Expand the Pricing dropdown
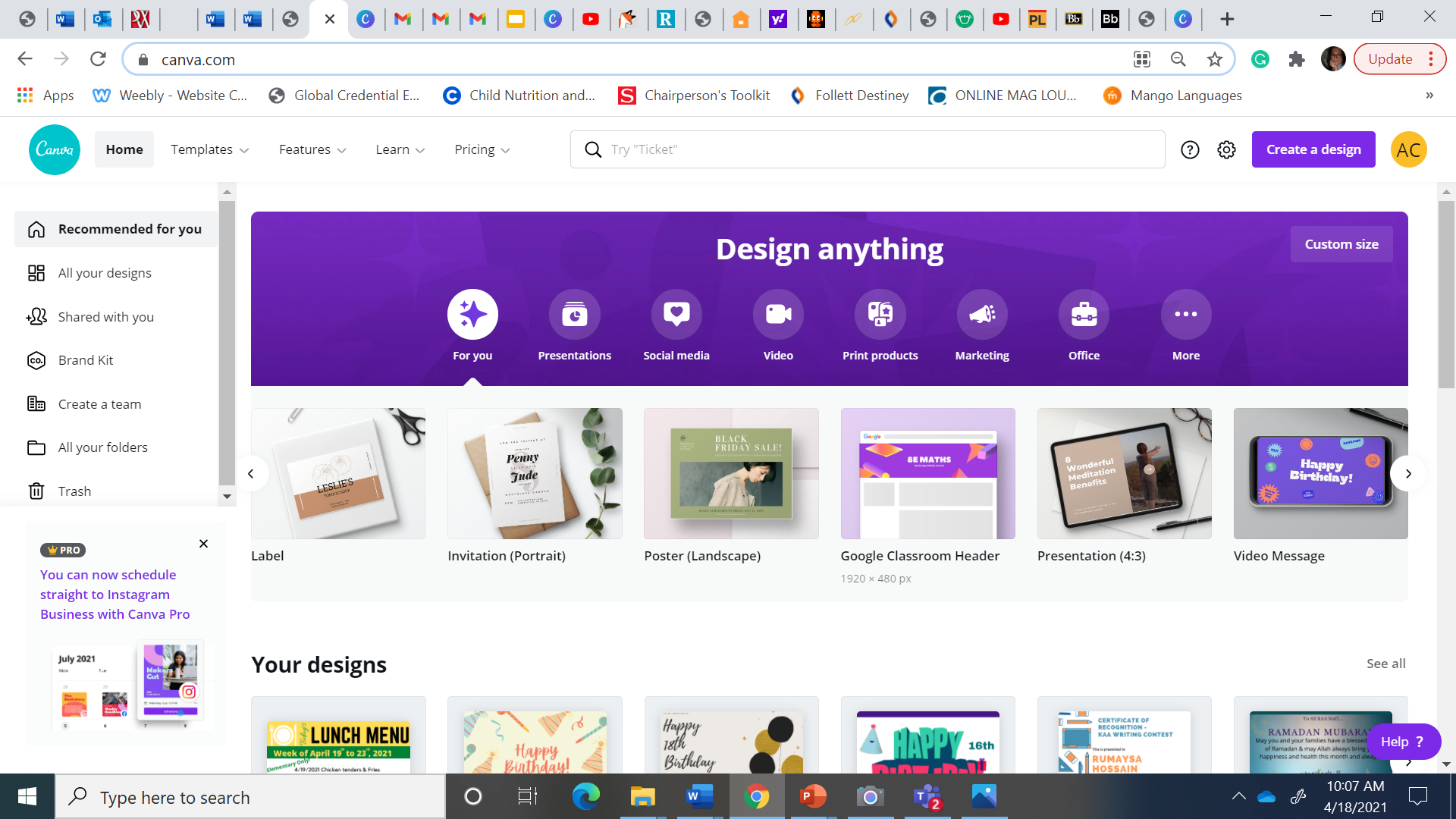The height and width of the screenshot is (819, 1456). tap(482, 149)
